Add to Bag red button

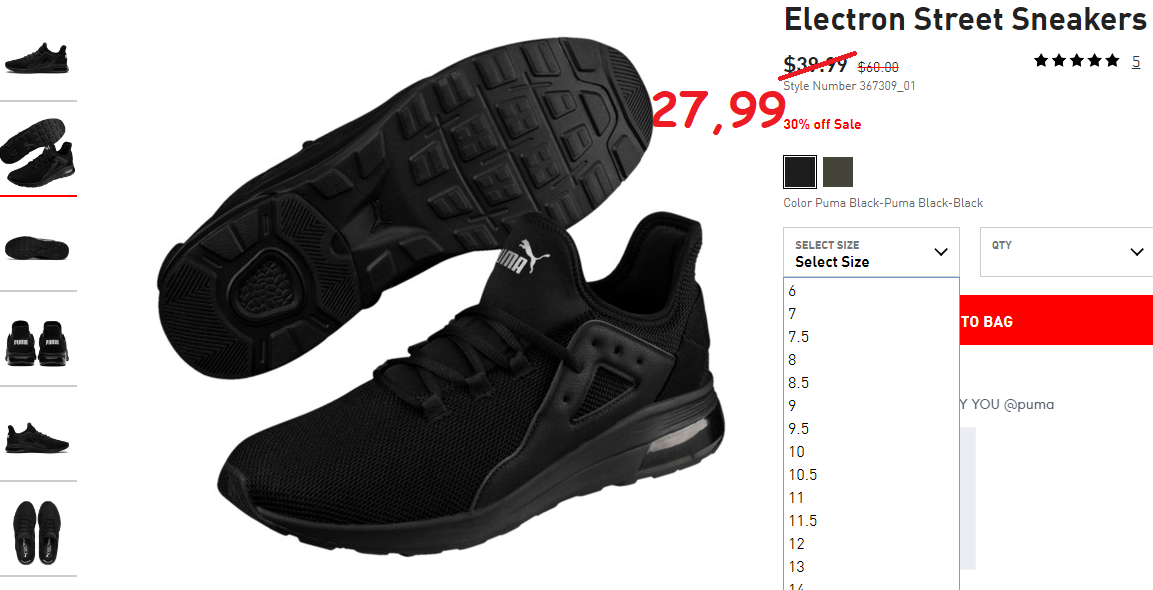tap(1056, 320)
